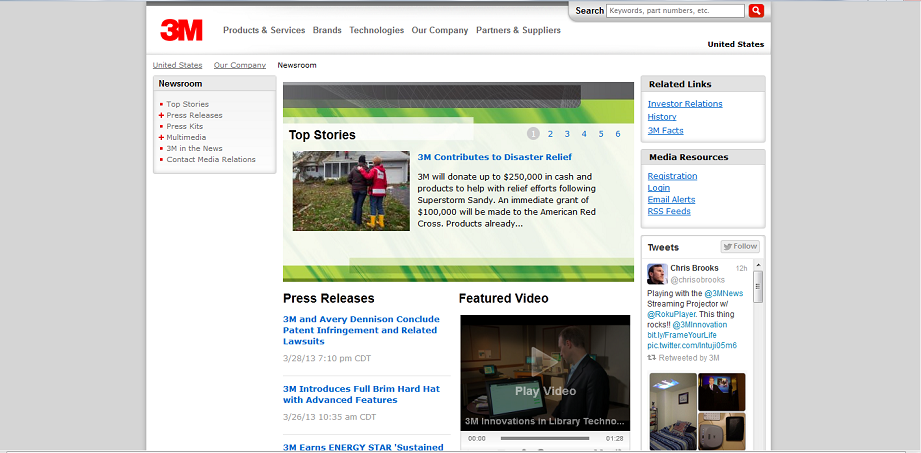Click the red search magnifier button

coord(756,11)
